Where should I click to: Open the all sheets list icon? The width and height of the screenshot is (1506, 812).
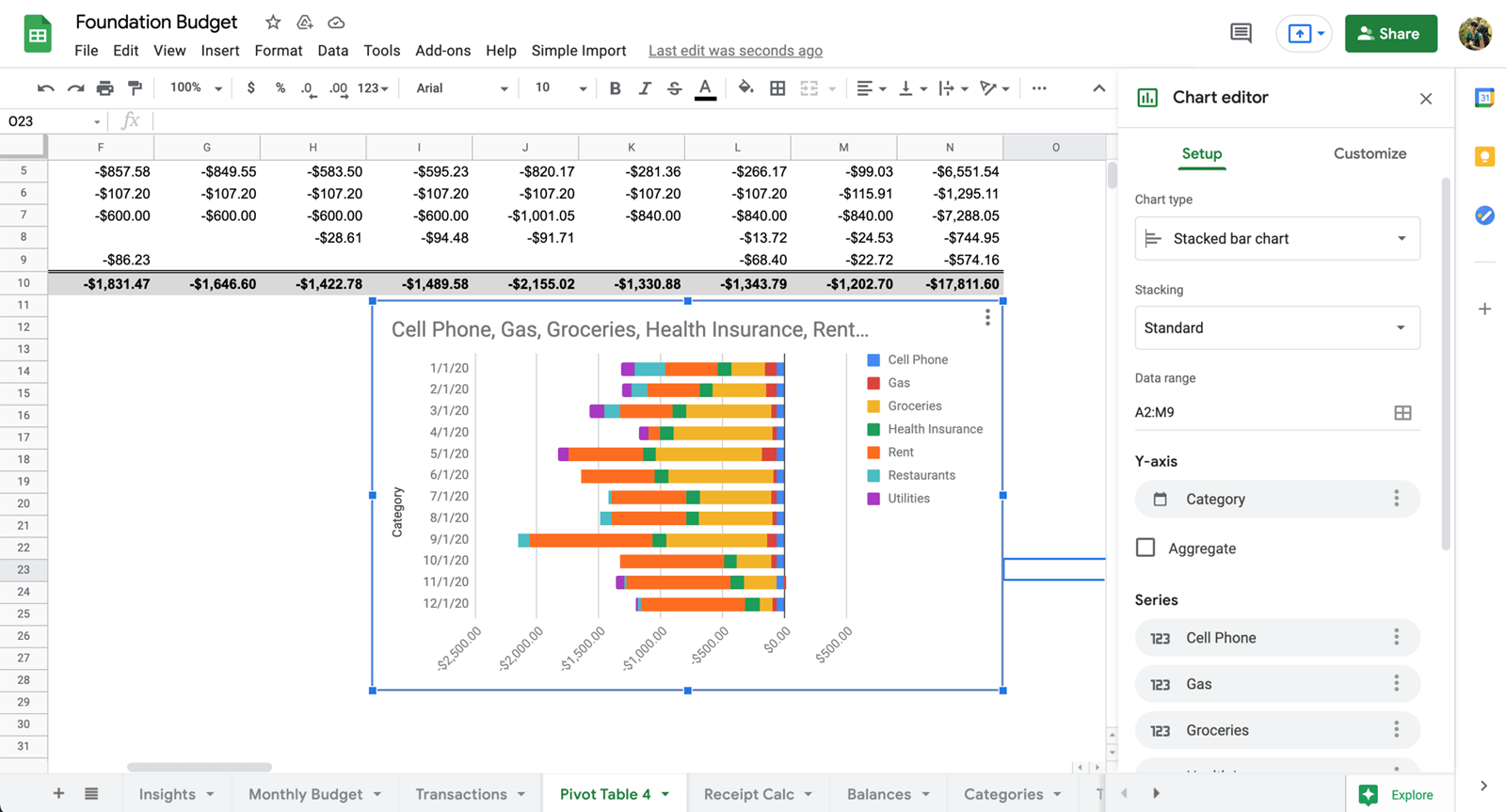coord(91,793)
